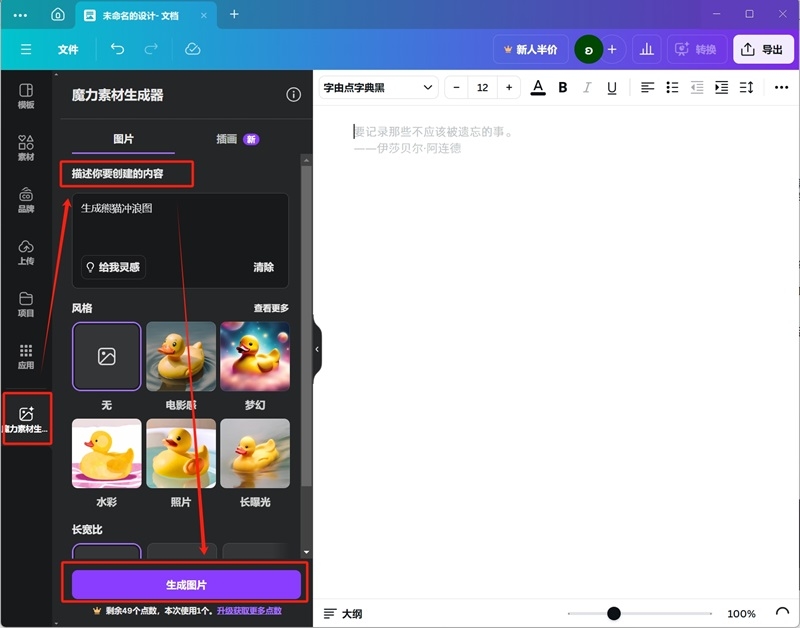Toggle underline formatting

tap(612, 87)
